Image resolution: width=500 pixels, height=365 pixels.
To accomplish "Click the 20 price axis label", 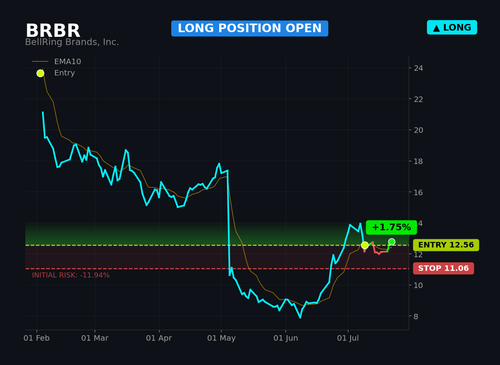I will tap(418, 130).
